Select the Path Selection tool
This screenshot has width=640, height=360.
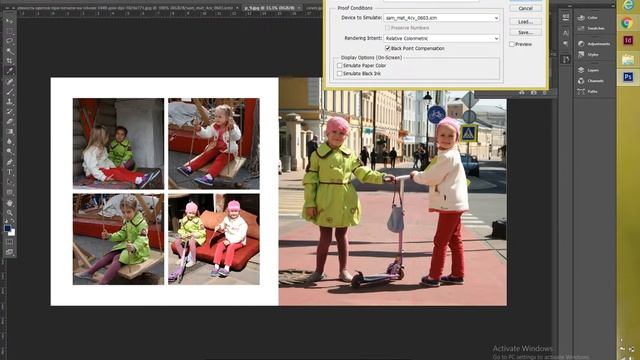(x=9, y=182)
